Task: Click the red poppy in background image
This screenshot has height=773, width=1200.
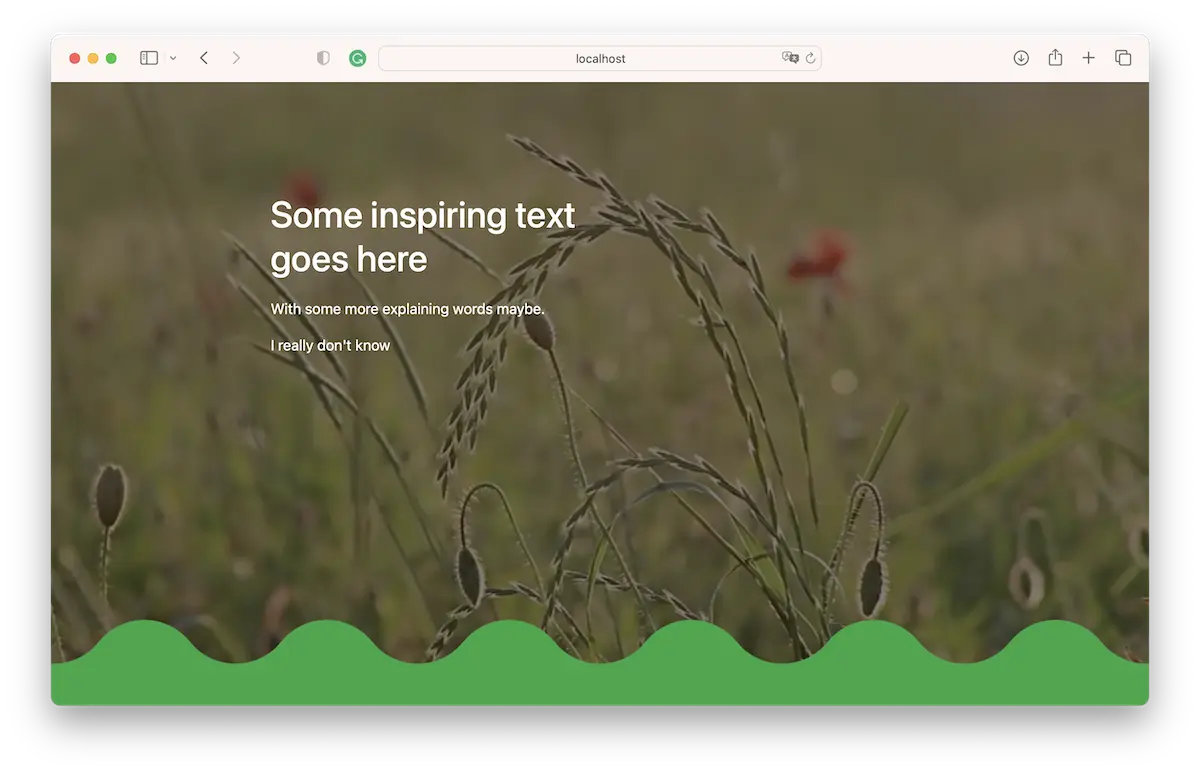Action: (x=819, y=257)
